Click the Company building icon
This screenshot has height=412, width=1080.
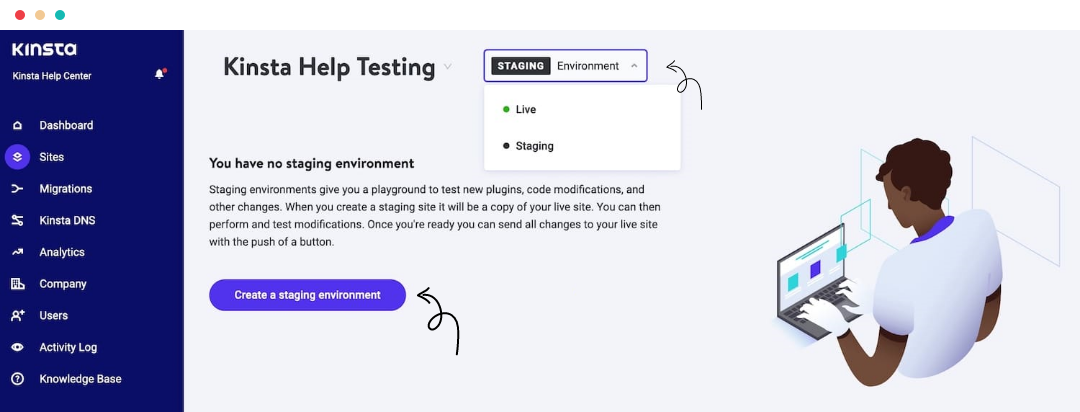[17, 284]
